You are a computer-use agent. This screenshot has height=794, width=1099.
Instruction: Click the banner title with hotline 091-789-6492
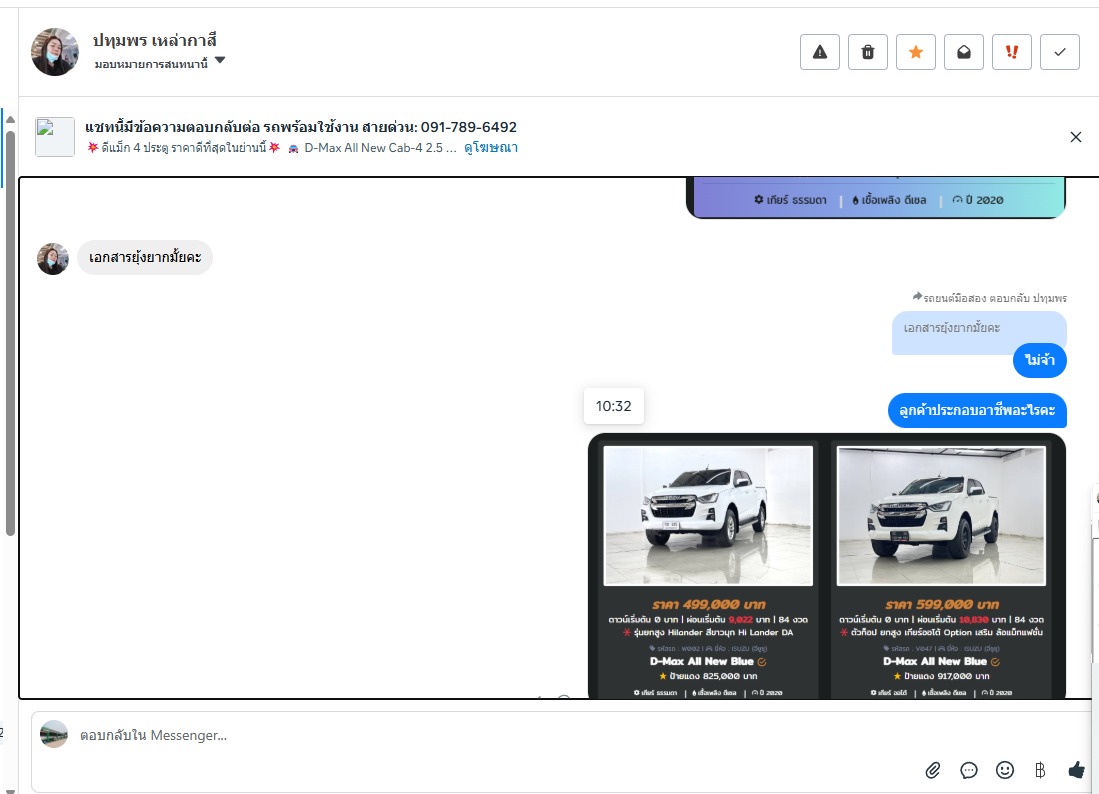click(301, 128)
